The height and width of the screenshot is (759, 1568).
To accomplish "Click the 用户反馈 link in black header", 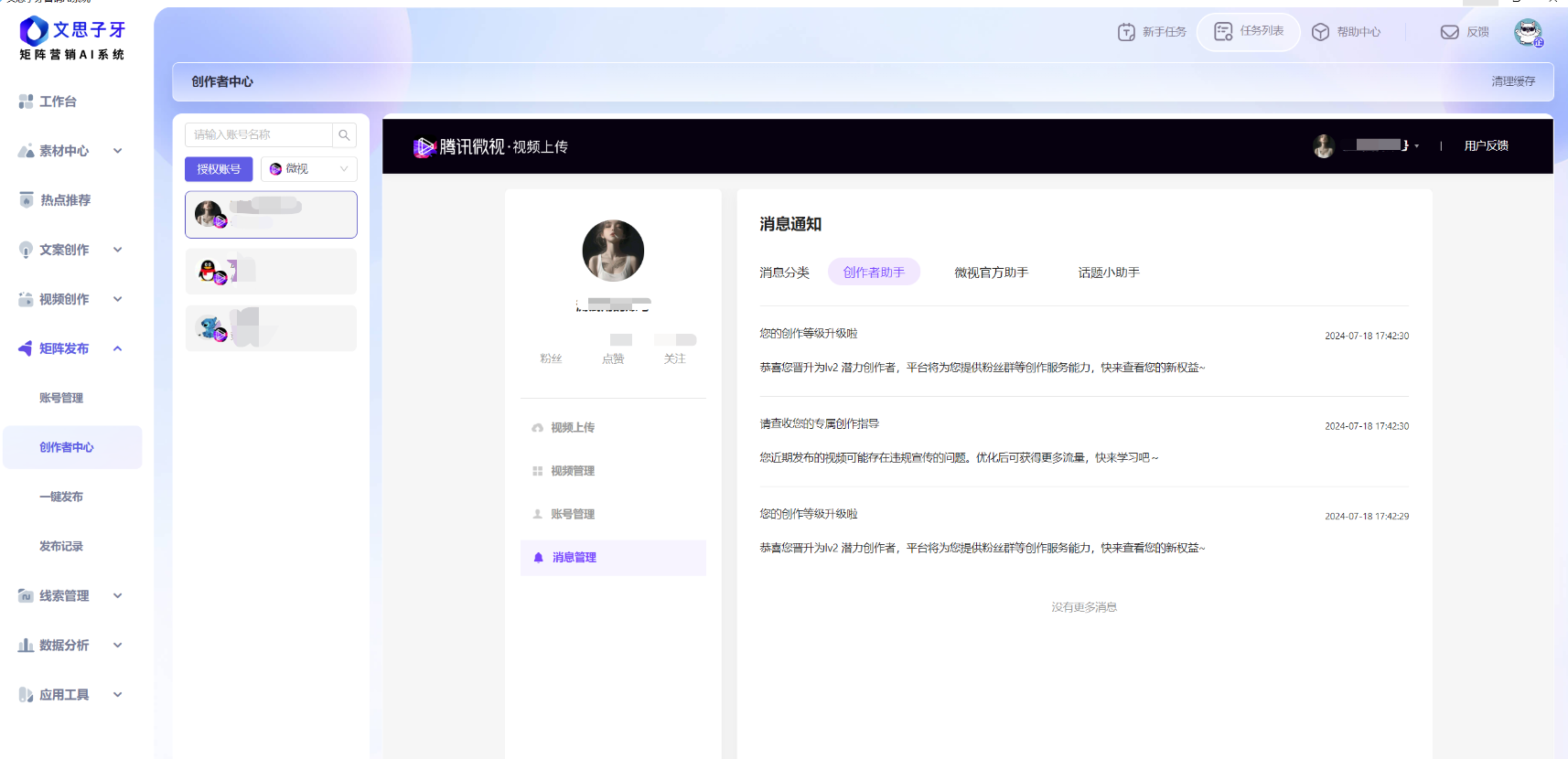I will [x=1486, y=145].
